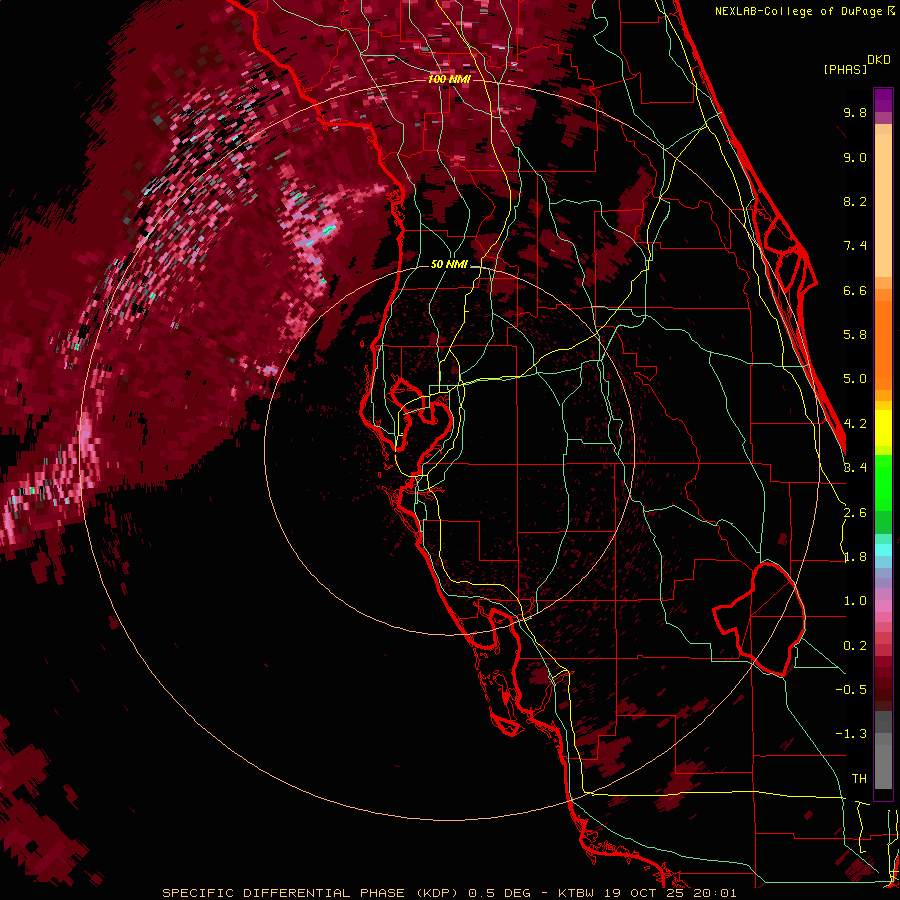Click the 5.8 scale label
Image resolution: width=900 pixels, height=900 pixels.
(855, 335)
